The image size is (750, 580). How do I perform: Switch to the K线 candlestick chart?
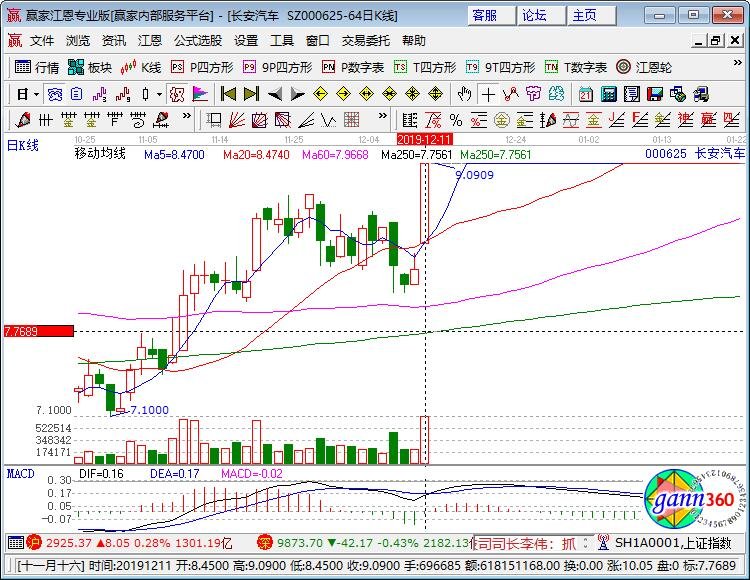(x=141, y=67)
